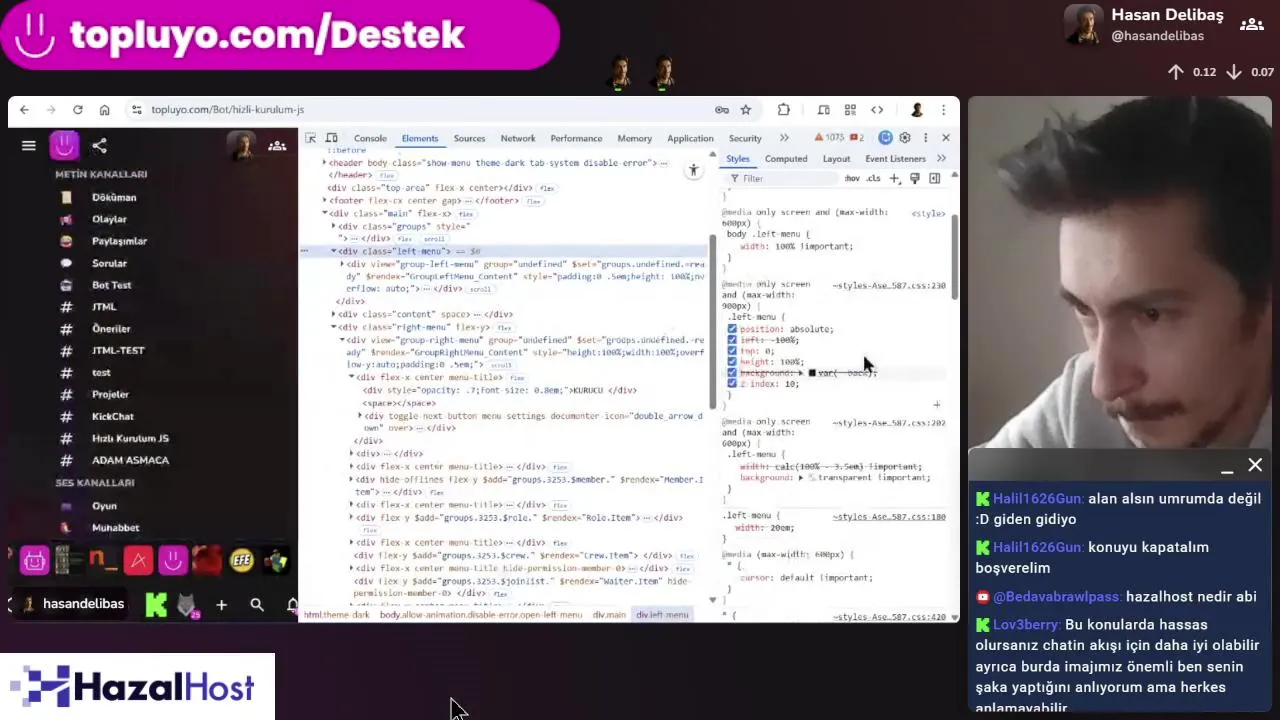This screenshot has width=1280, height=720.
Task: Expand the div class="content" node
Action: [x=333, y=314]
